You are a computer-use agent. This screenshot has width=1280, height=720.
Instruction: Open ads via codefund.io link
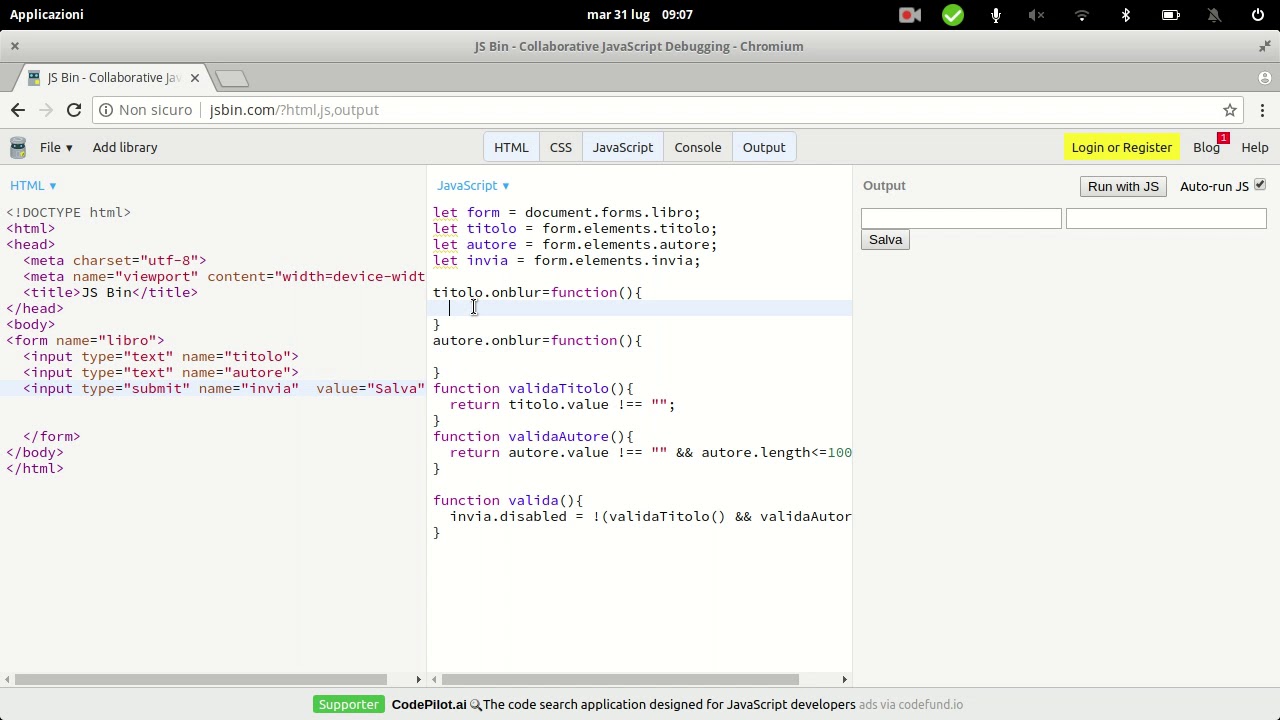[x=911, y=705]
